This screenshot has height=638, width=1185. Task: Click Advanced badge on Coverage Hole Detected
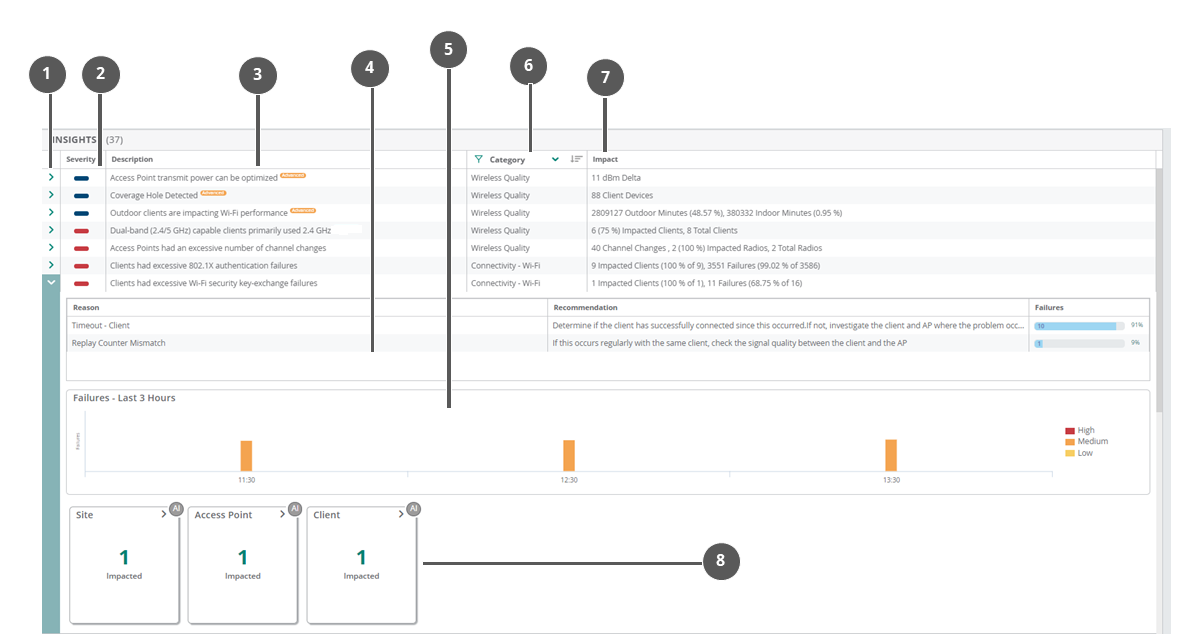213,193
